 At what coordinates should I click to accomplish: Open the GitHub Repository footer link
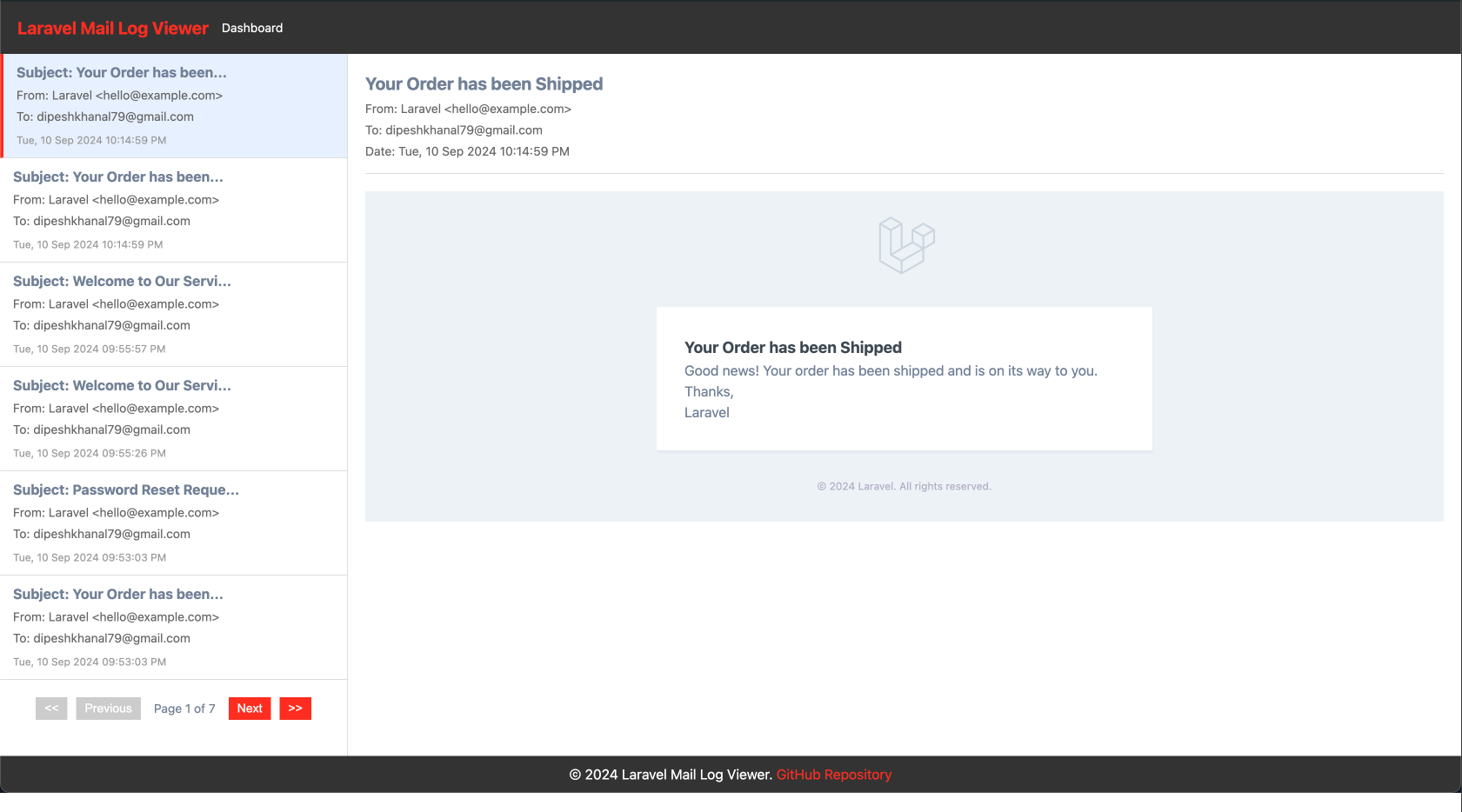834,775
